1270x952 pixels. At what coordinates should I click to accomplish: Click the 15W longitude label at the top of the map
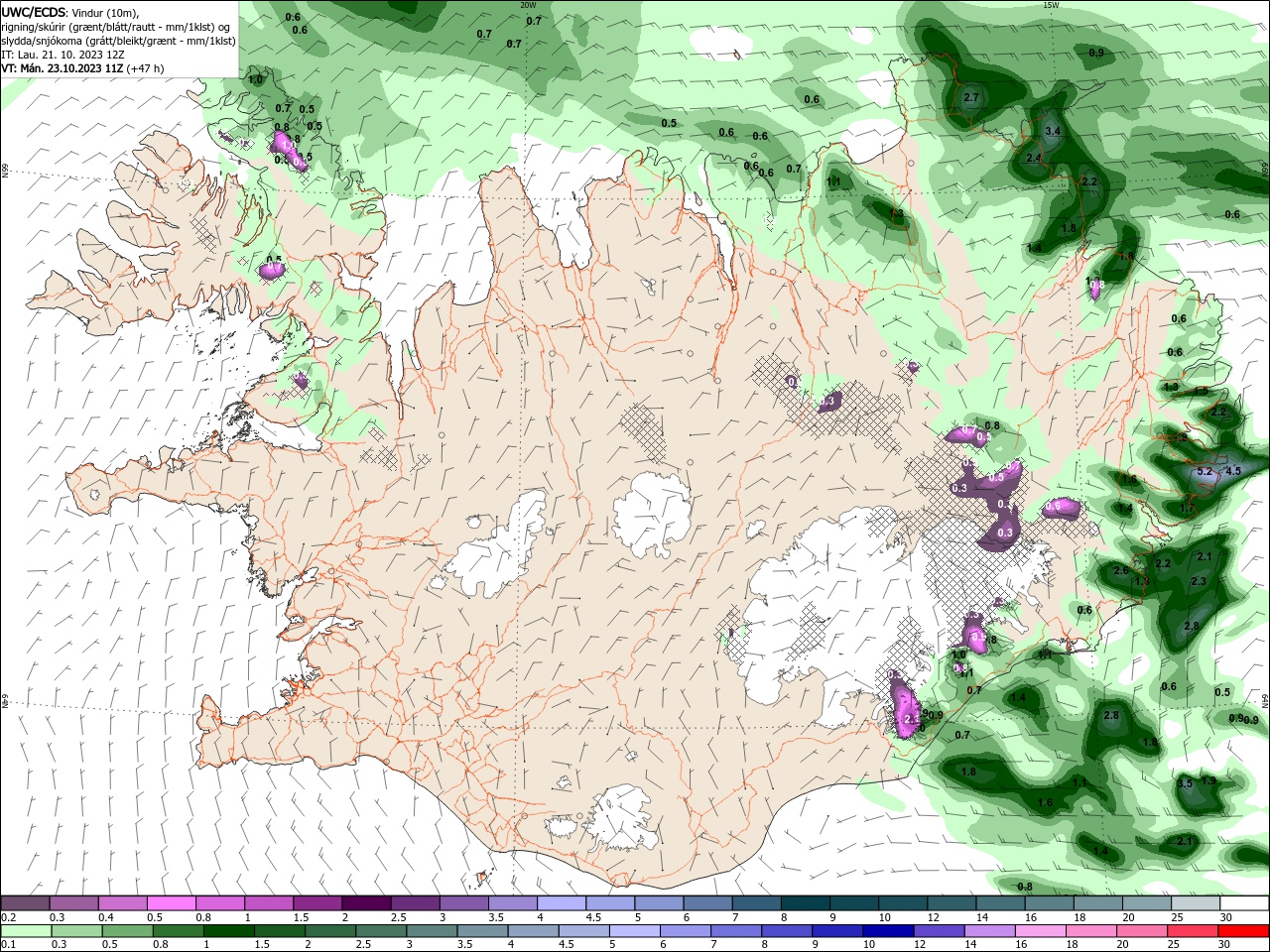(x=1051, y=5)
